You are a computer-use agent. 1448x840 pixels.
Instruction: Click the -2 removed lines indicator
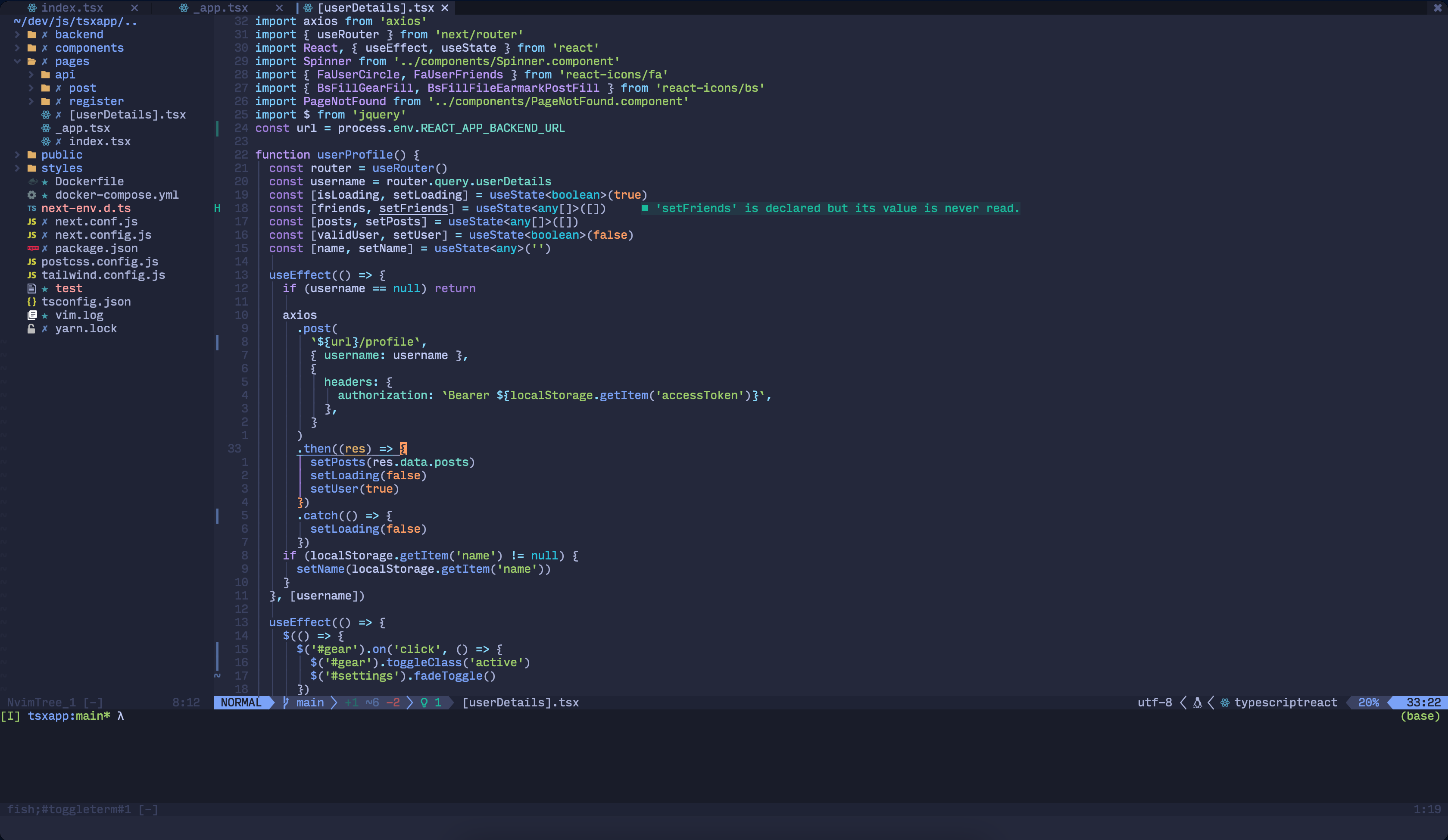pyautogui.click(x=393, y=702)
